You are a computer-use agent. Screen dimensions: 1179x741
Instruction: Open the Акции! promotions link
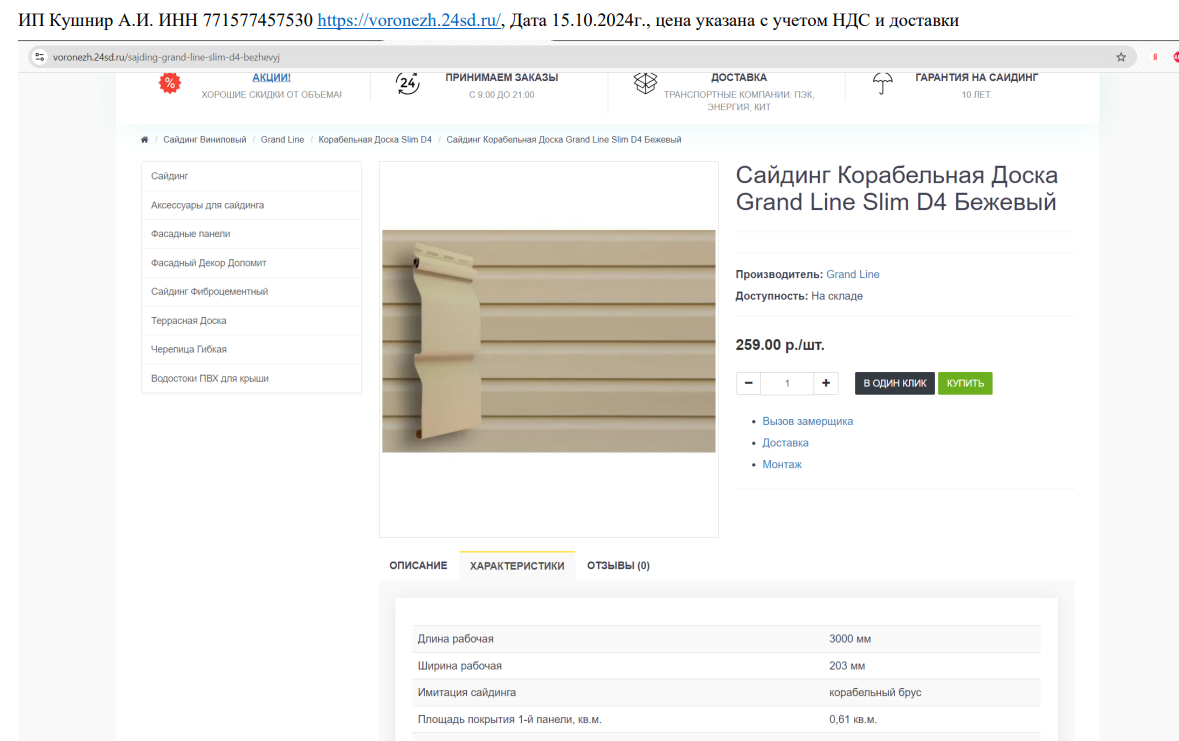pyautogui.click(x=271, y=77)
